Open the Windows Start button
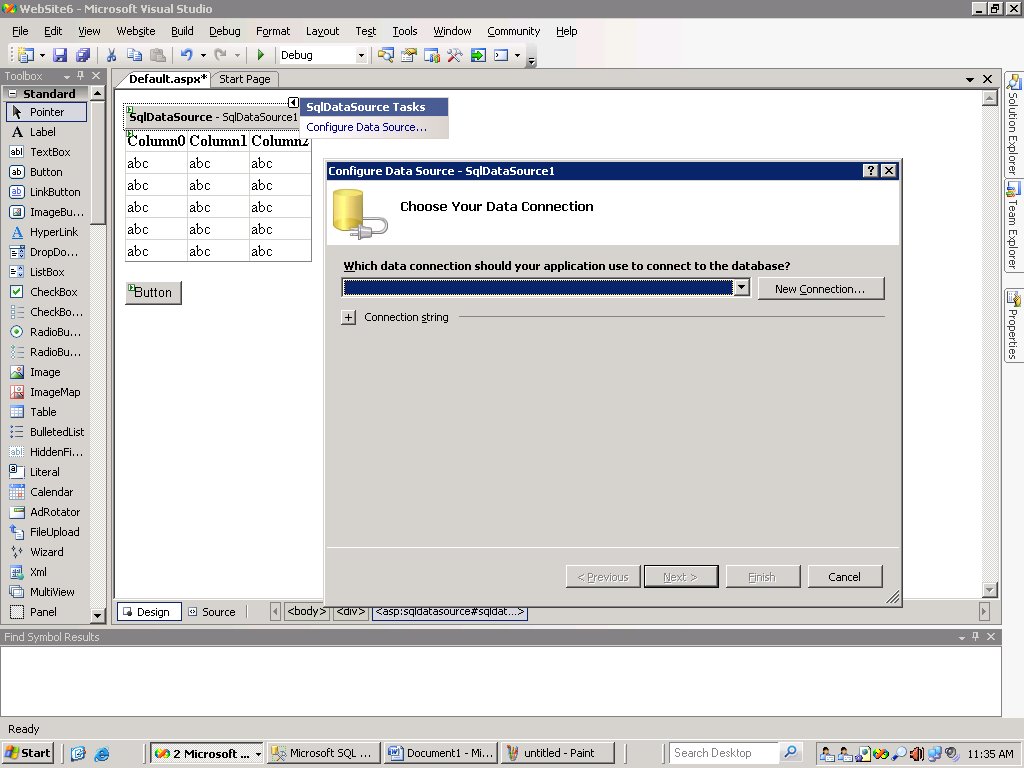The width and height of the screenshot is (1024, 768). point(27,753)
